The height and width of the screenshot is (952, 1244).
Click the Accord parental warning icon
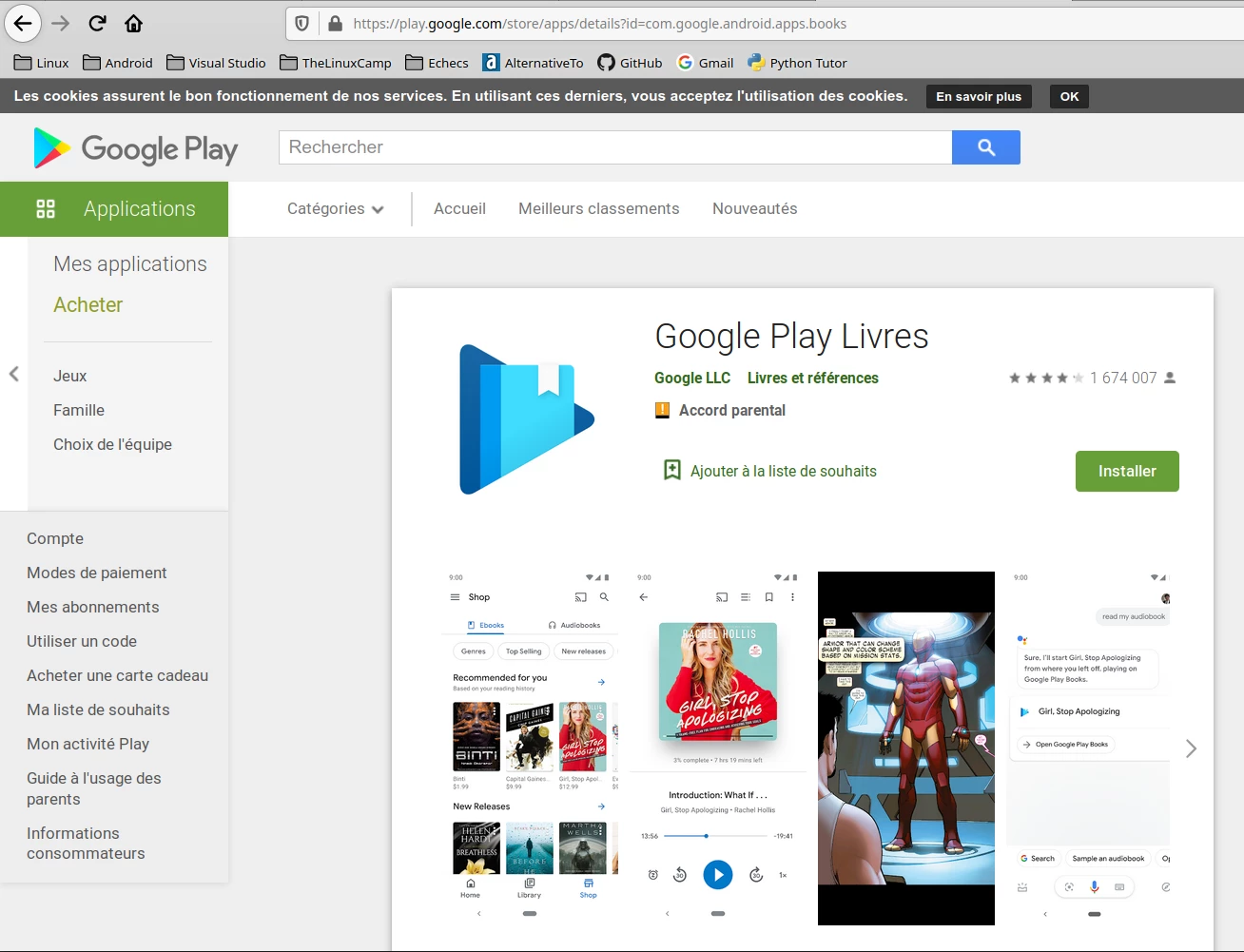(663, 410)
